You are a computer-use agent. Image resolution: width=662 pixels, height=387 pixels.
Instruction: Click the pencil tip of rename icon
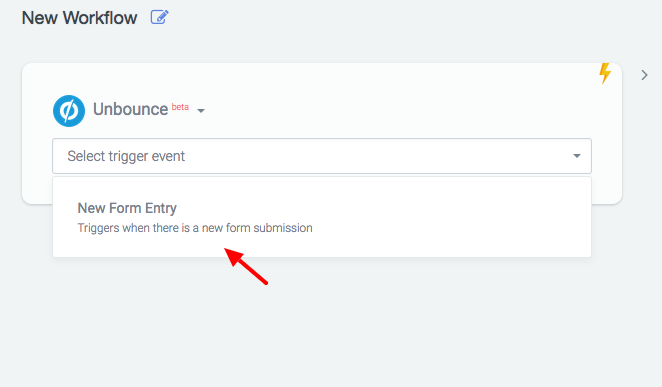point(165,14)
